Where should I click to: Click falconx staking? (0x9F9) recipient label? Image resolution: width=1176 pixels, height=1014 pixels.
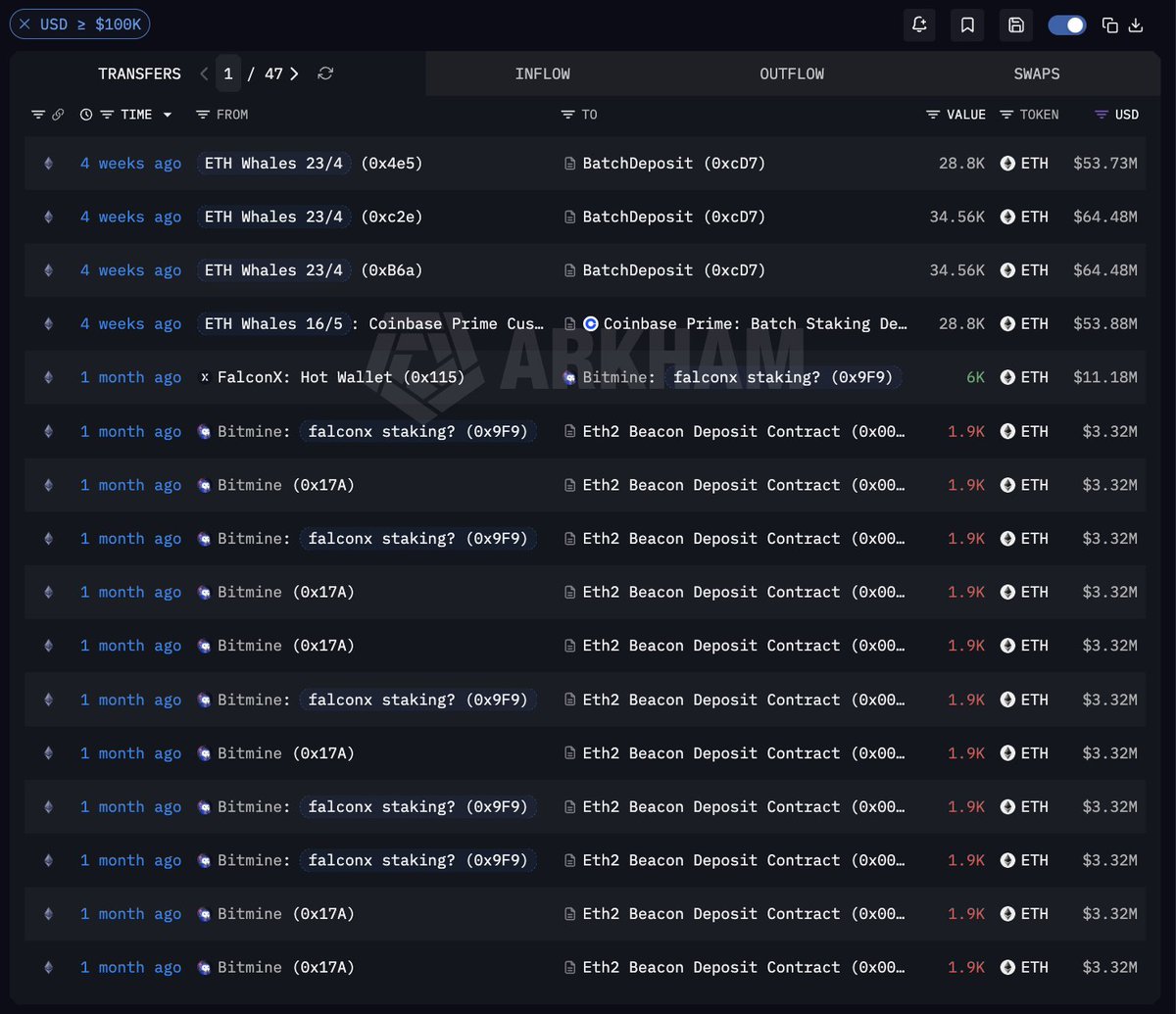(783, 377)
